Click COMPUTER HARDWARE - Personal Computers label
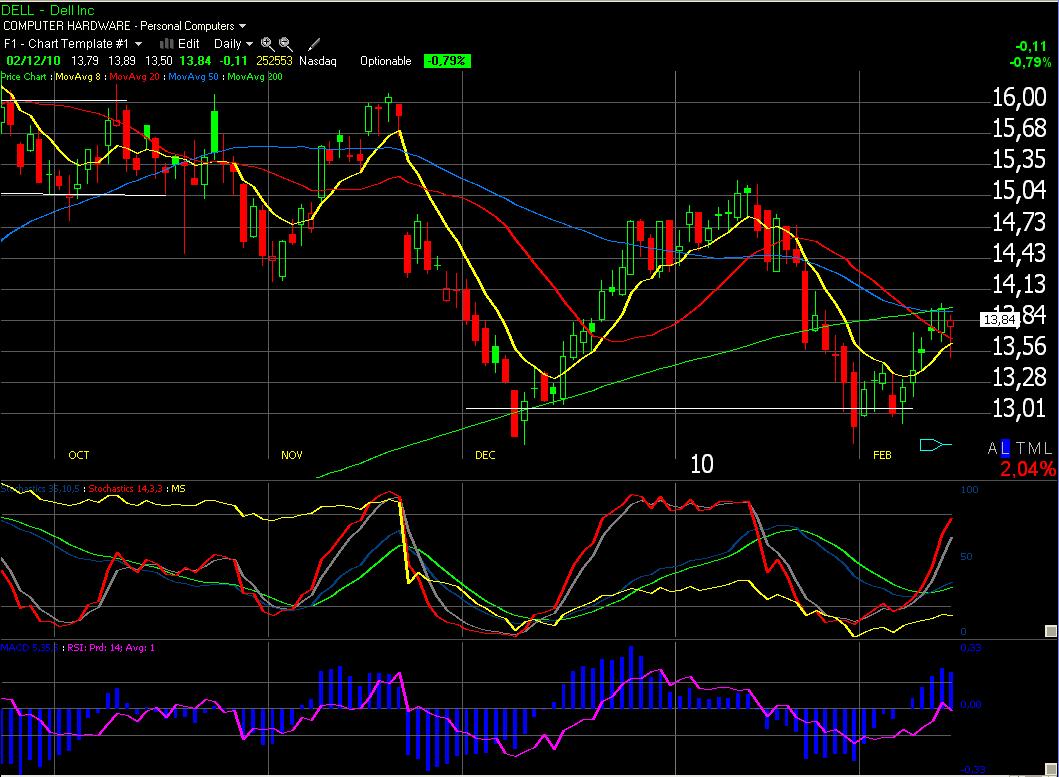1059x777 pixels. 119,26
